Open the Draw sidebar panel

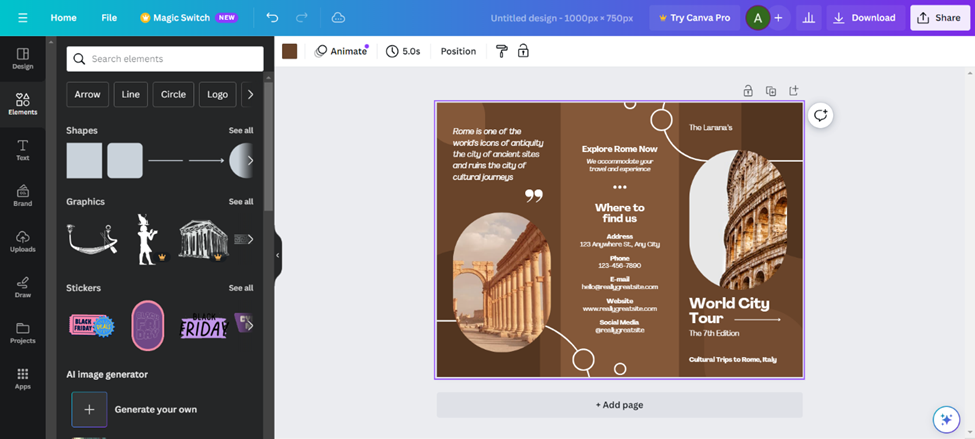click(22, 287)
